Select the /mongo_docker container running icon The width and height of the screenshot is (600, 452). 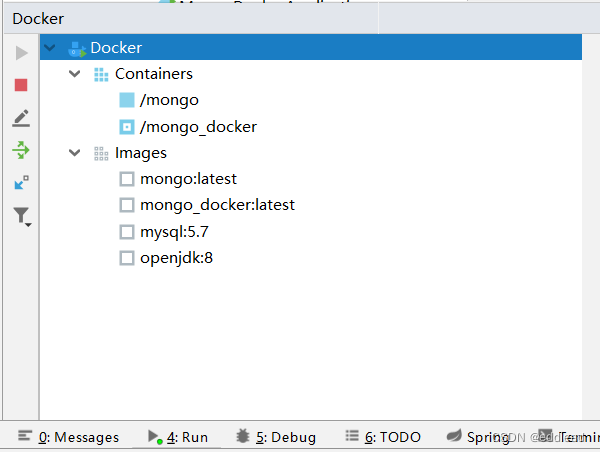127,127
